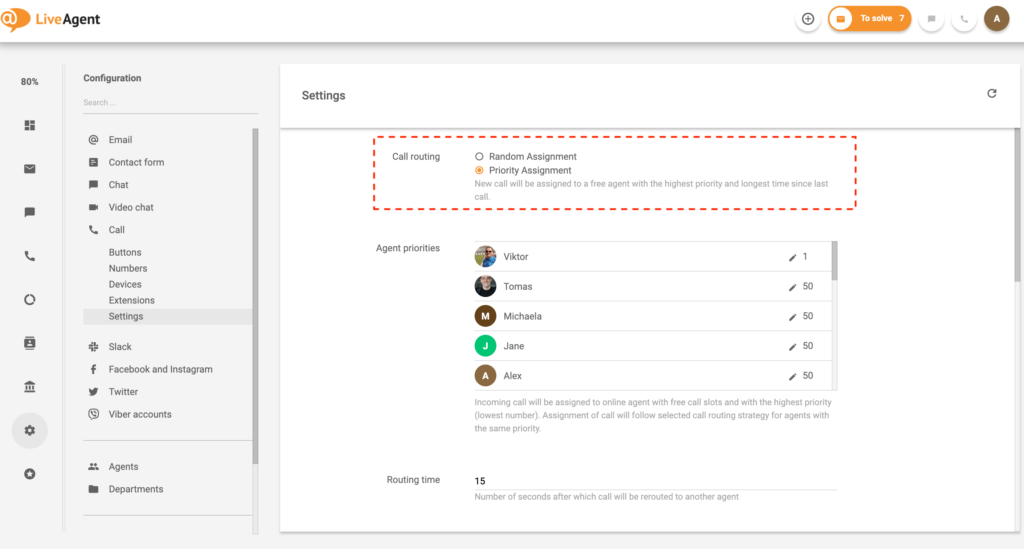Viewport: 1024px width, 549px height.
Task: Click the plus icon in top bar
Action: [808, 19]
